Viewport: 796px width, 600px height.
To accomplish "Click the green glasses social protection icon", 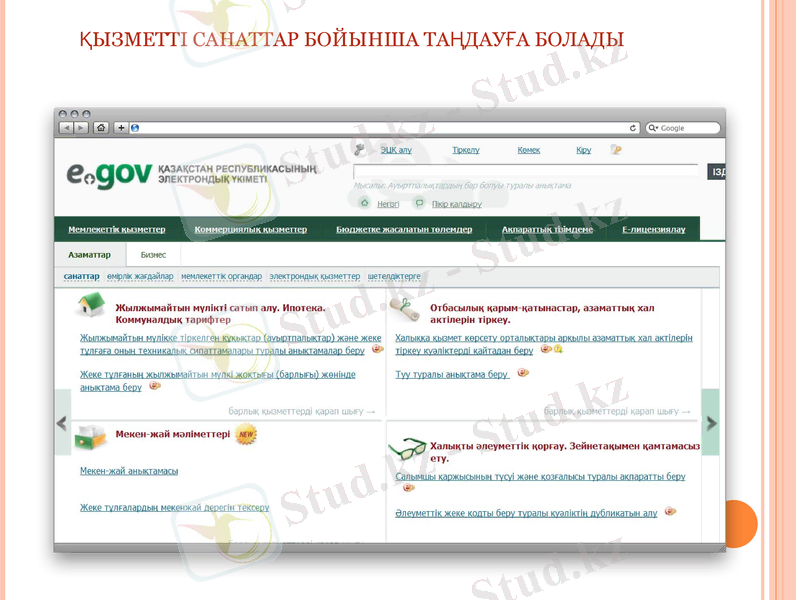I will (x=407, y=449).
